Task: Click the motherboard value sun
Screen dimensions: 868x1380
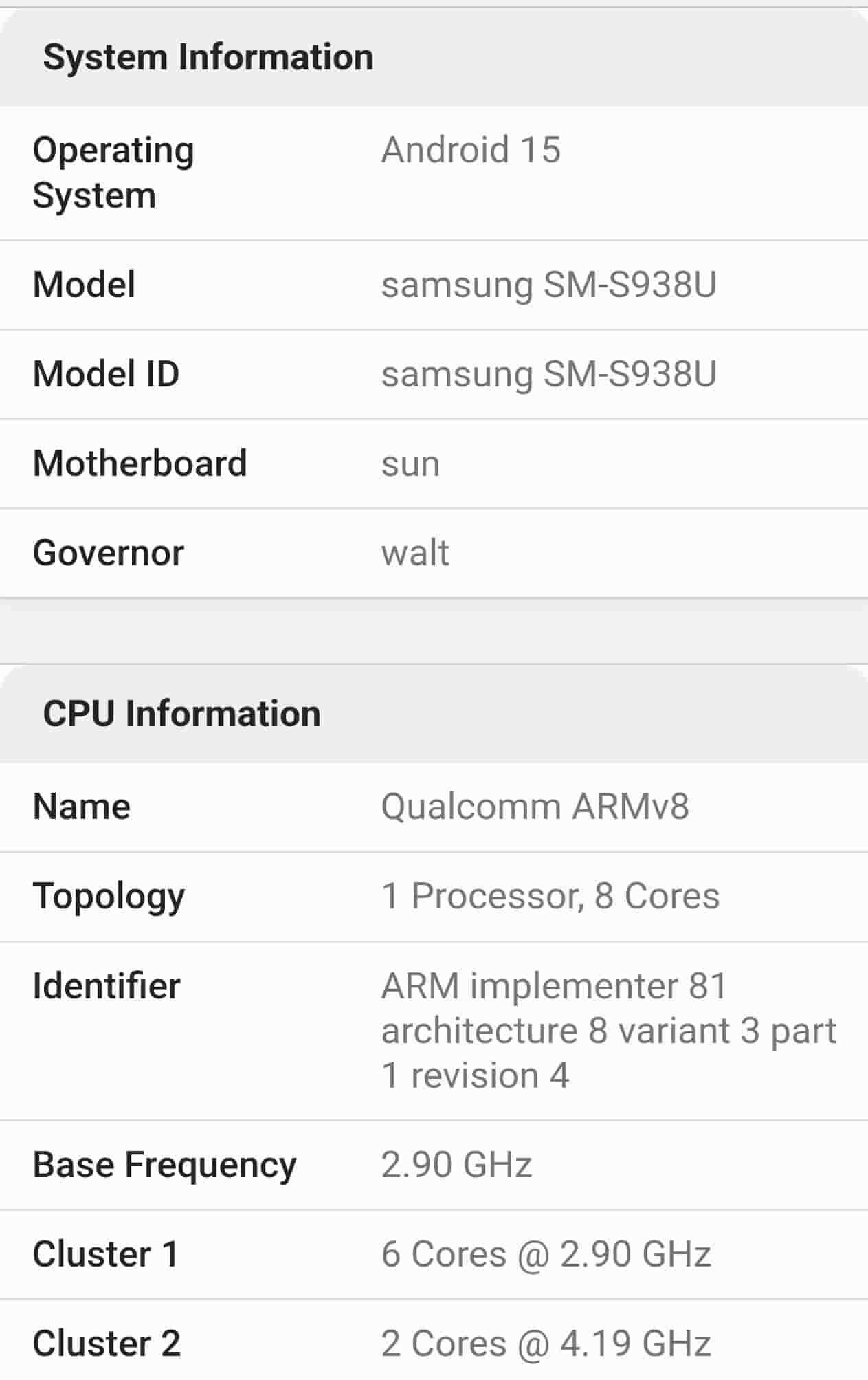Action: (x=410, y=463)
